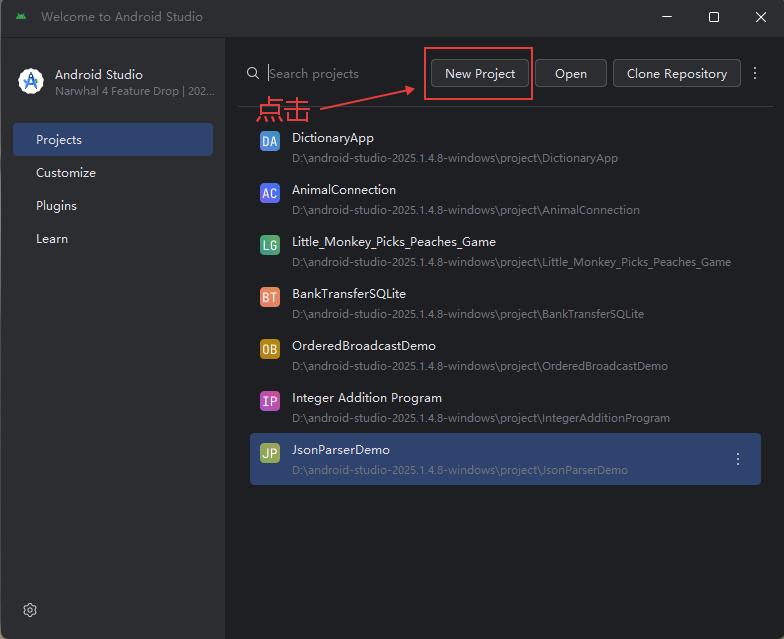Click the IP Integer Addition Program icon
This screenshot has width=784, height=639.
(270, 401)
